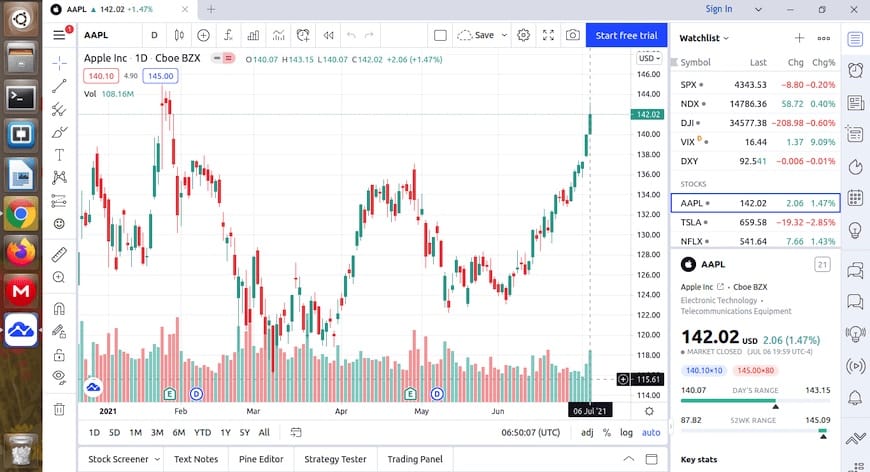Select the ruler measure tool
Screen dimensions: 870x472
tap(59, 255)
